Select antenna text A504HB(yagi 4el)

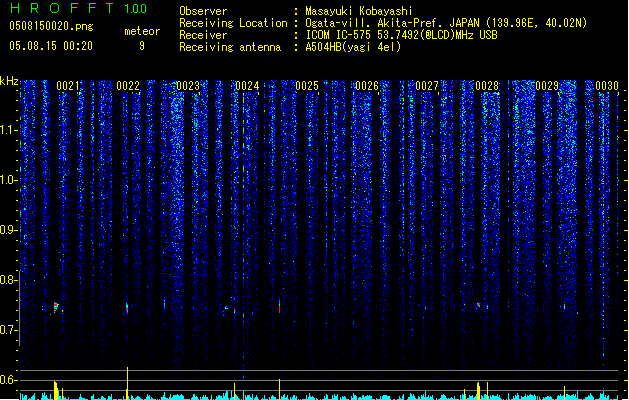tap(353, 47)
